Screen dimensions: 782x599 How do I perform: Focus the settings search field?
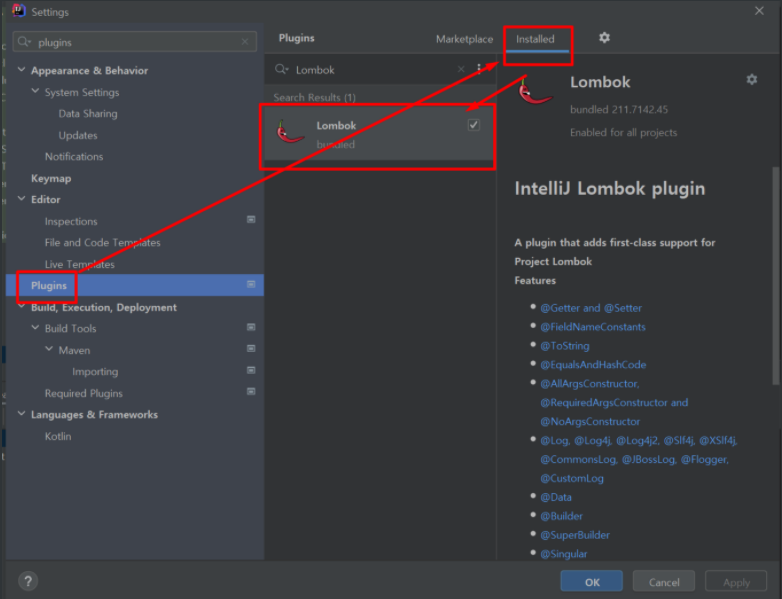pos(135,42)
